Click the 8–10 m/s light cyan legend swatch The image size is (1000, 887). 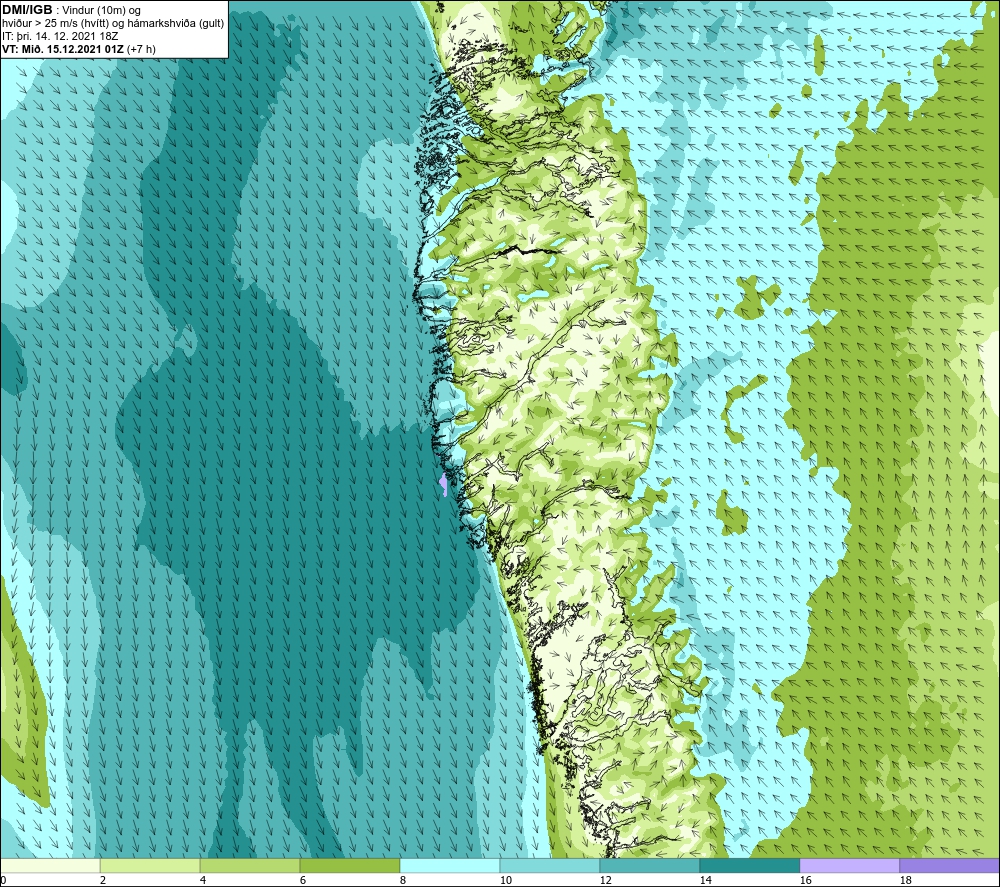(450, 865)
